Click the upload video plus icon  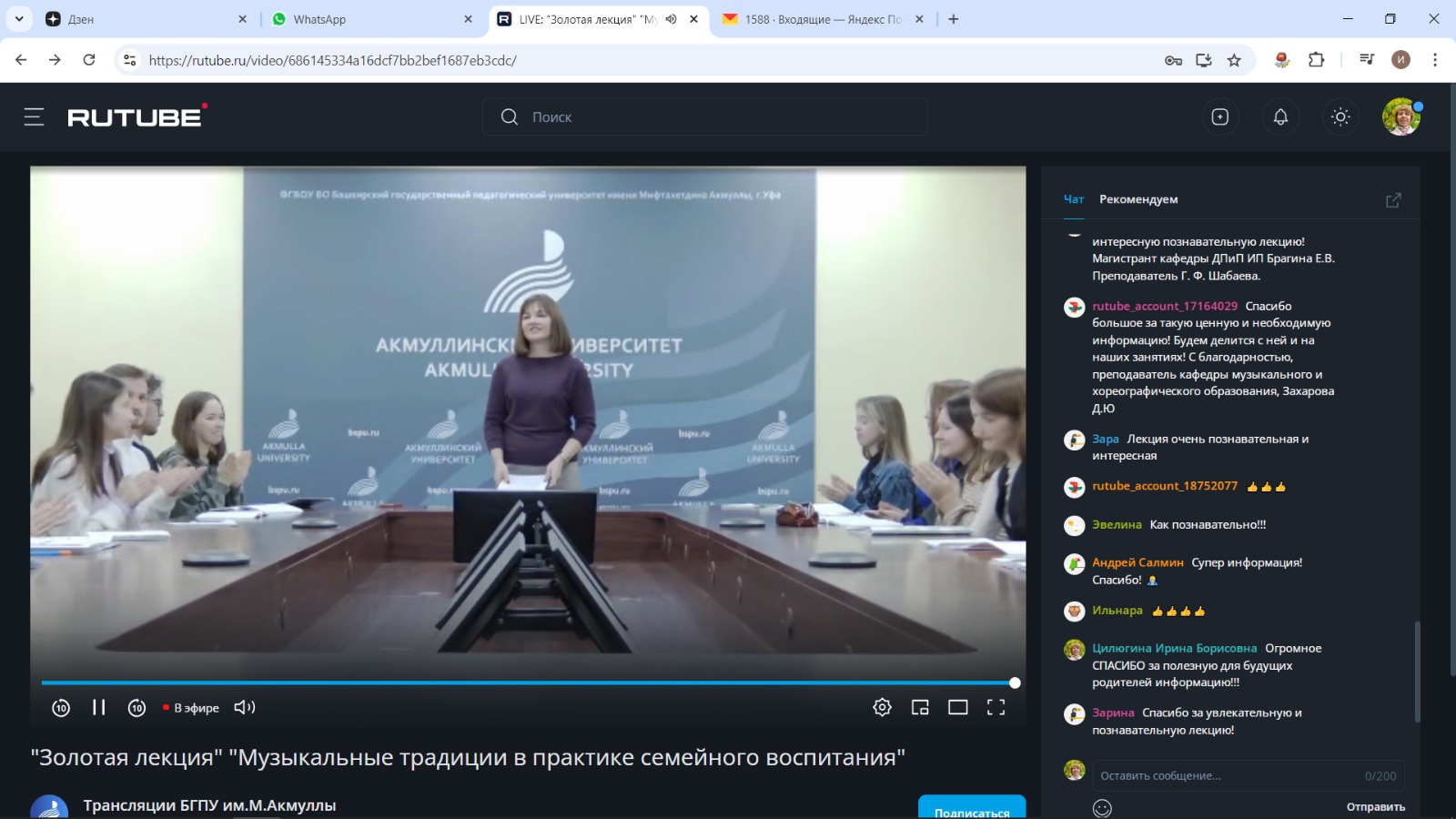(1220, 116)
